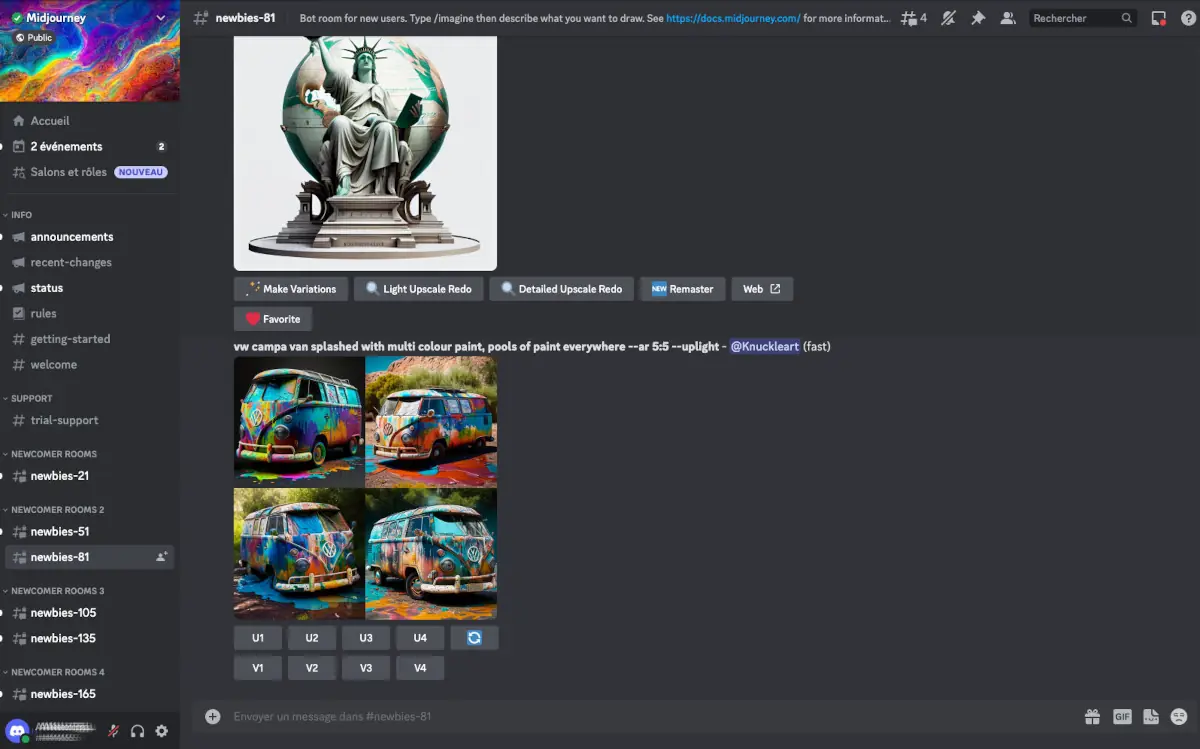This screenshot has width=1200, height=749.
Task: Open the gift Nitro icon
Action: point(1092,716)
